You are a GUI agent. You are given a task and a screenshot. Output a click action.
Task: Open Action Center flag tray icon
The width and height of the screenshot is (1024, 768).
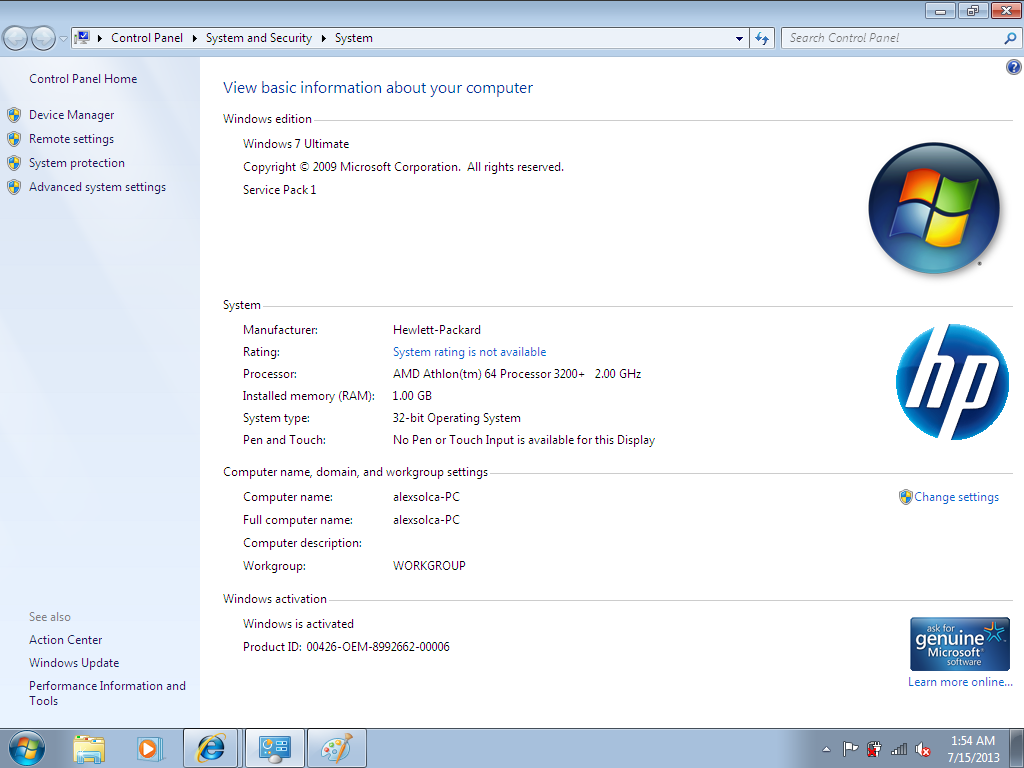[850, 749]
